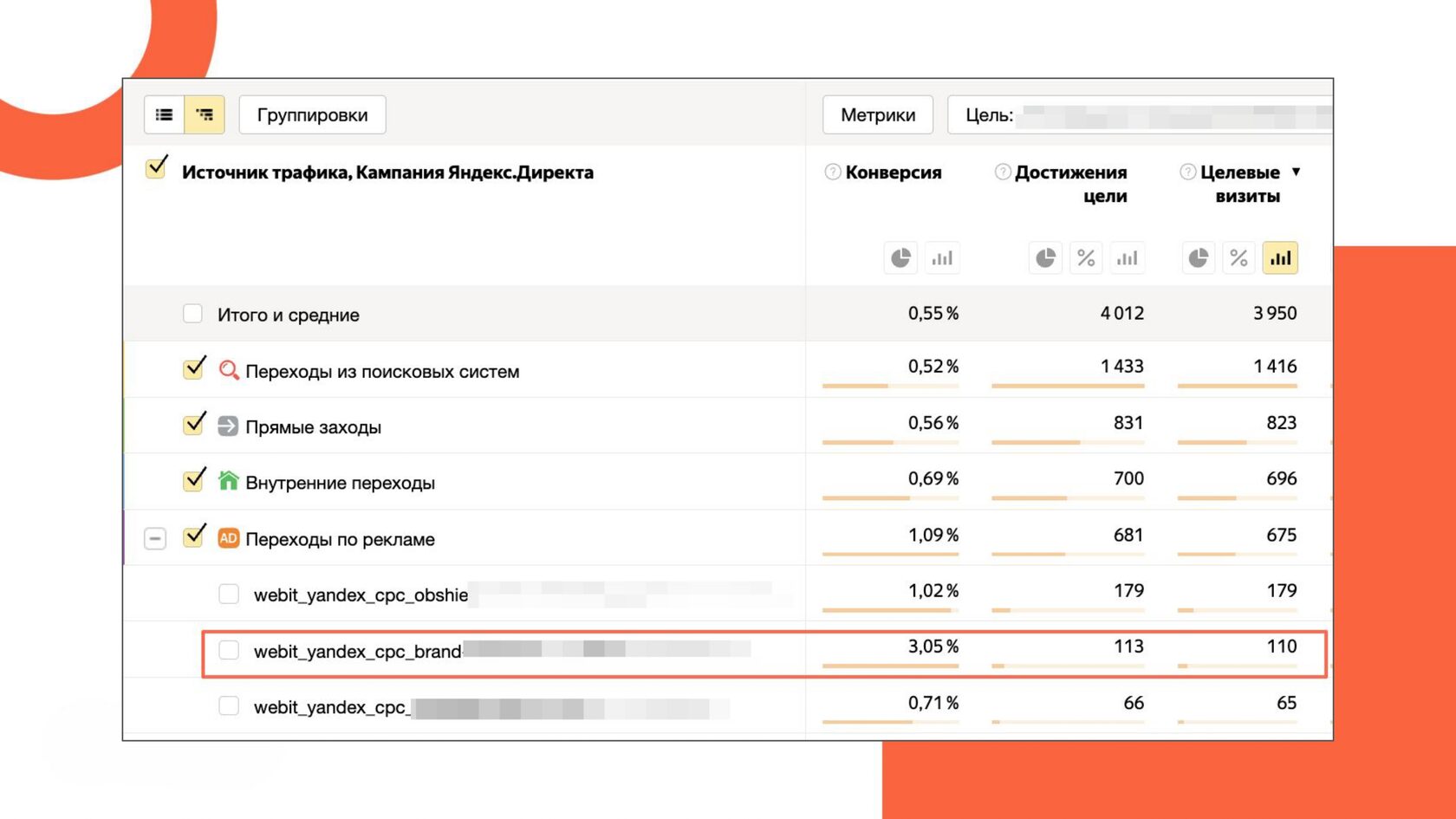Switch to flat list view icon
This screenshot has height=819, width=1456.
pos(164,114)
